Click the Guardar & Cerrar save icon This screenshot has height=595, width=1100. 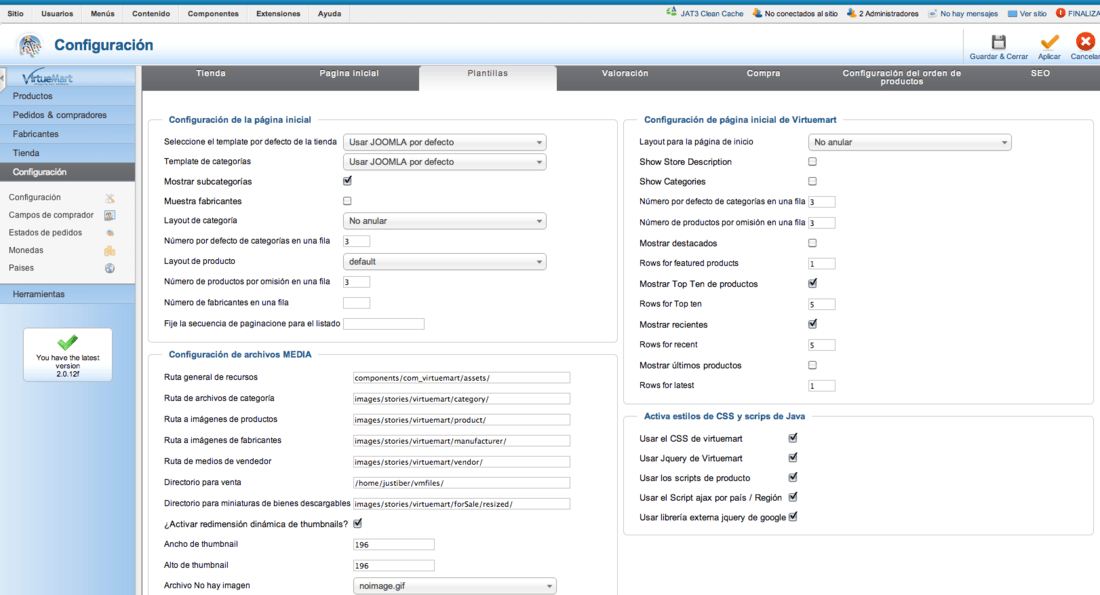[x=998, y=42]
